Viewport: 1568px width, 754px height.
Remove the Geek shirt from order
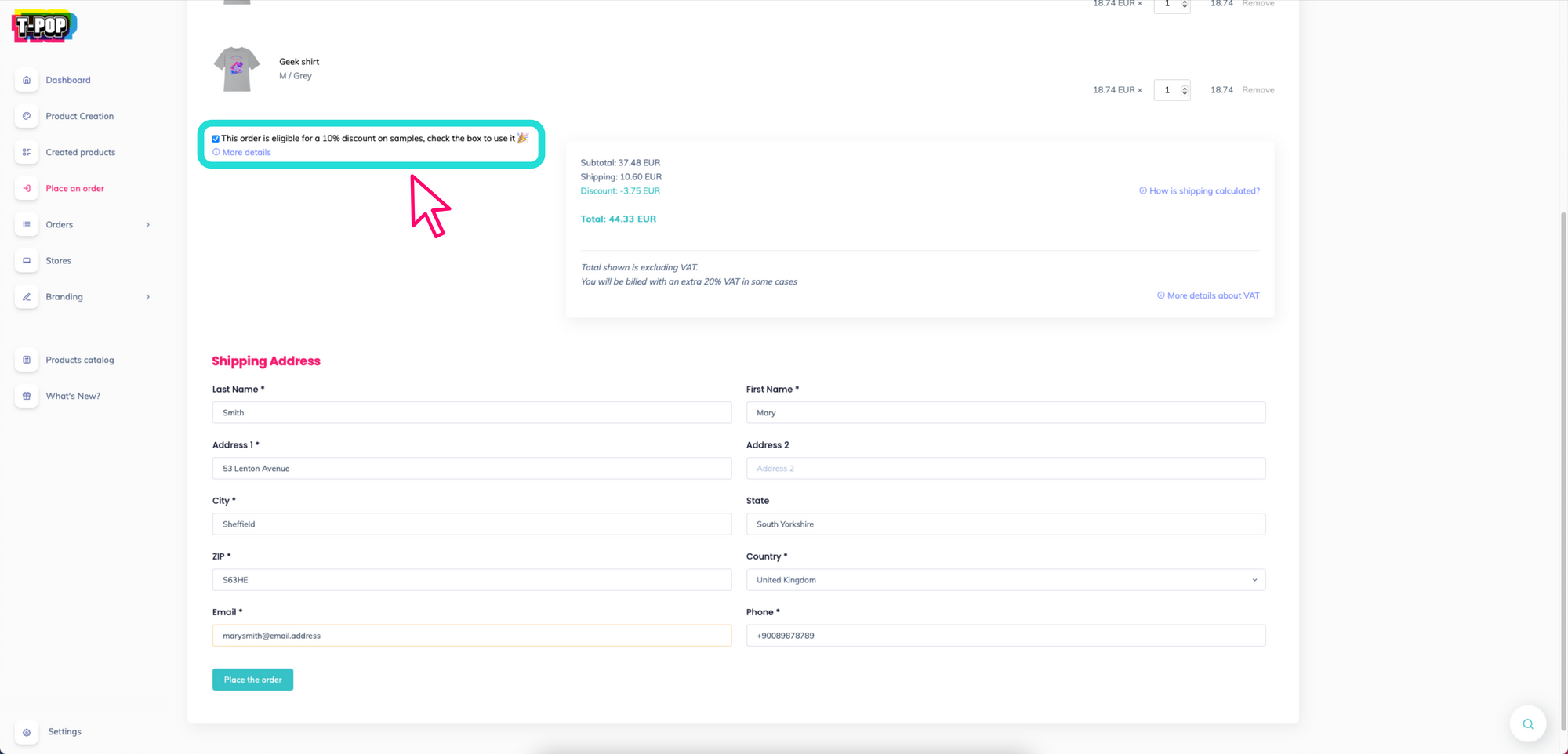(x=1258, y=90)
